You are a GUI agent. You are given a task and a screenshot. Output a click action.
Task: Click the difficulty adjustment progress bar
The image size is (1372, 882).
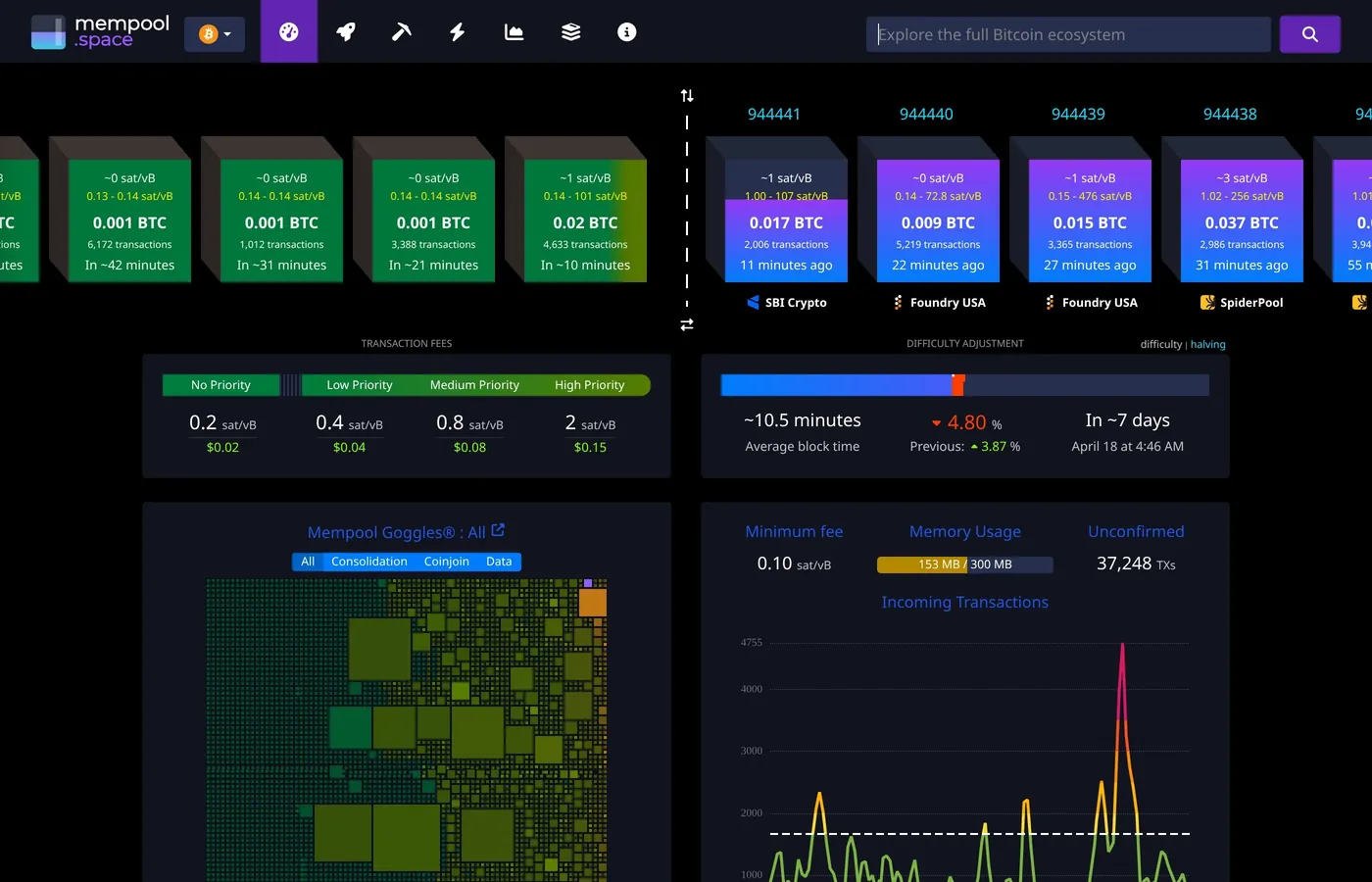pos(964,385)
